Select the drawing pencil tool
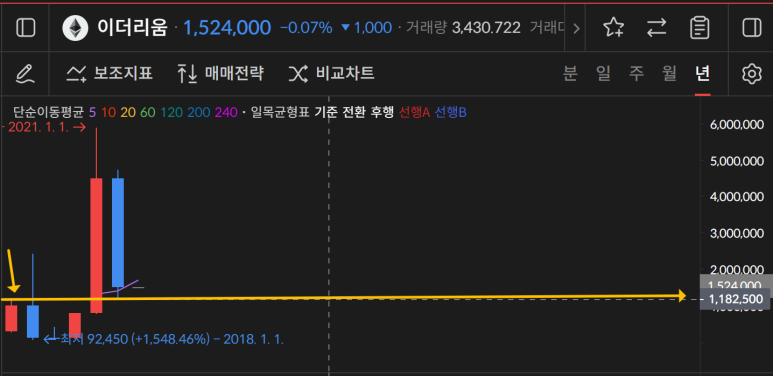The height and width of the screenshot is (376, 773). 25,74
